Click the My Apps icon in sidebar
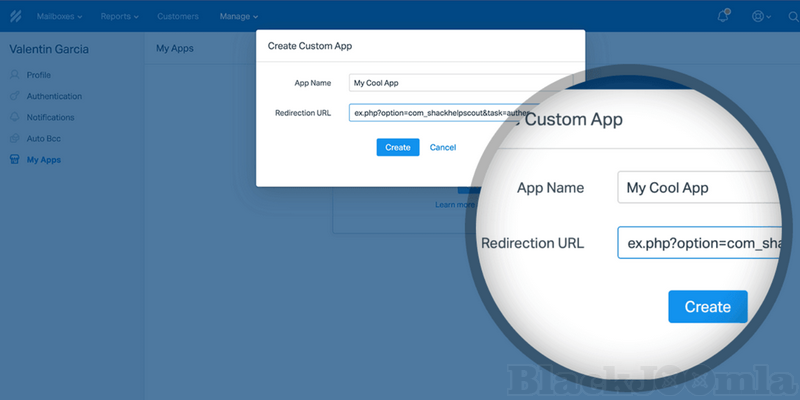The height and width of the screenshot is (400, 800). tap(14, 159)
